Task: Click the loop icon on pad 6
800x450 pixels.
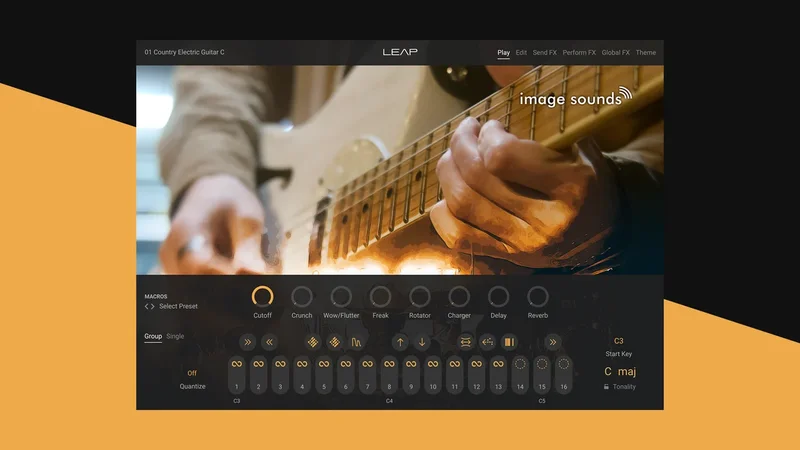Action: coord(346,364)
